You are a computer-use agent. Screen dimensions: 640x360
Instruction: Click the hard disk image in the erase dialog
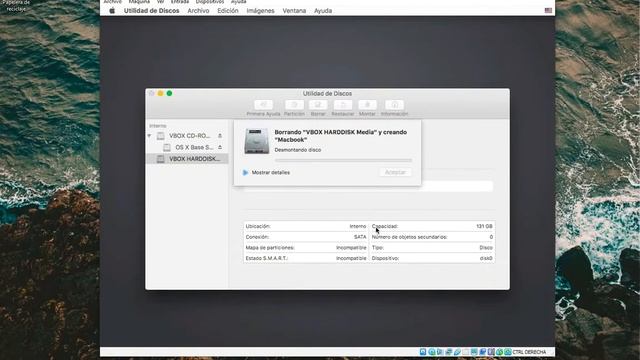257,141
